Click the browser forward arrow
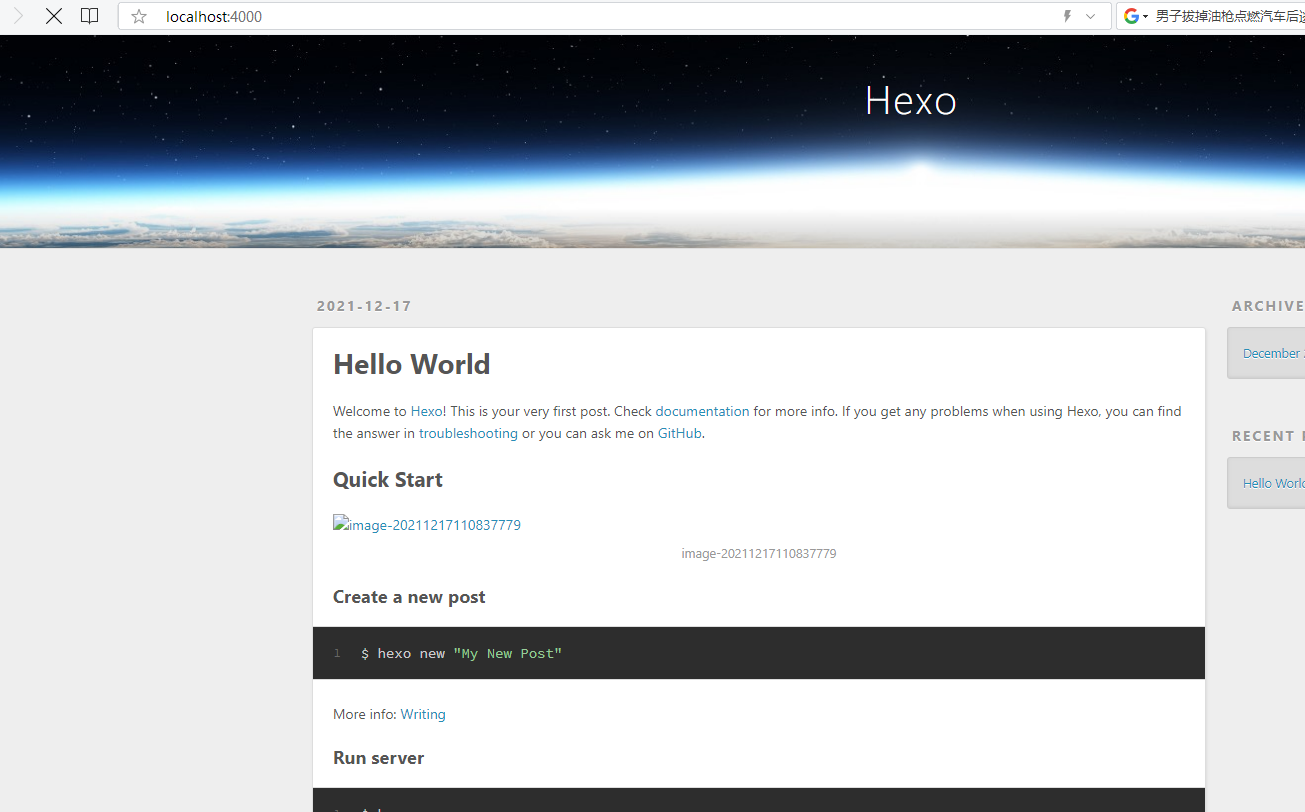Screen dimensions: 1305x812 18,16
